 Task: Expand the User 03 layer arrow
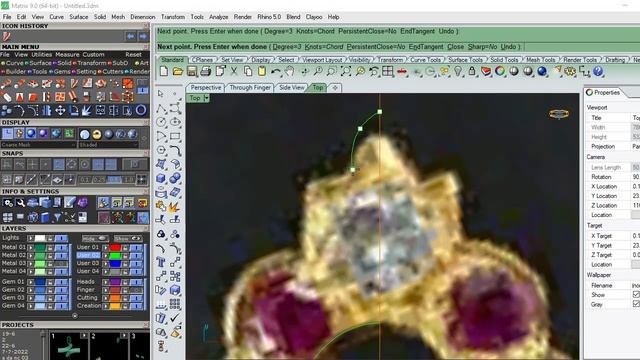point(106,263)
